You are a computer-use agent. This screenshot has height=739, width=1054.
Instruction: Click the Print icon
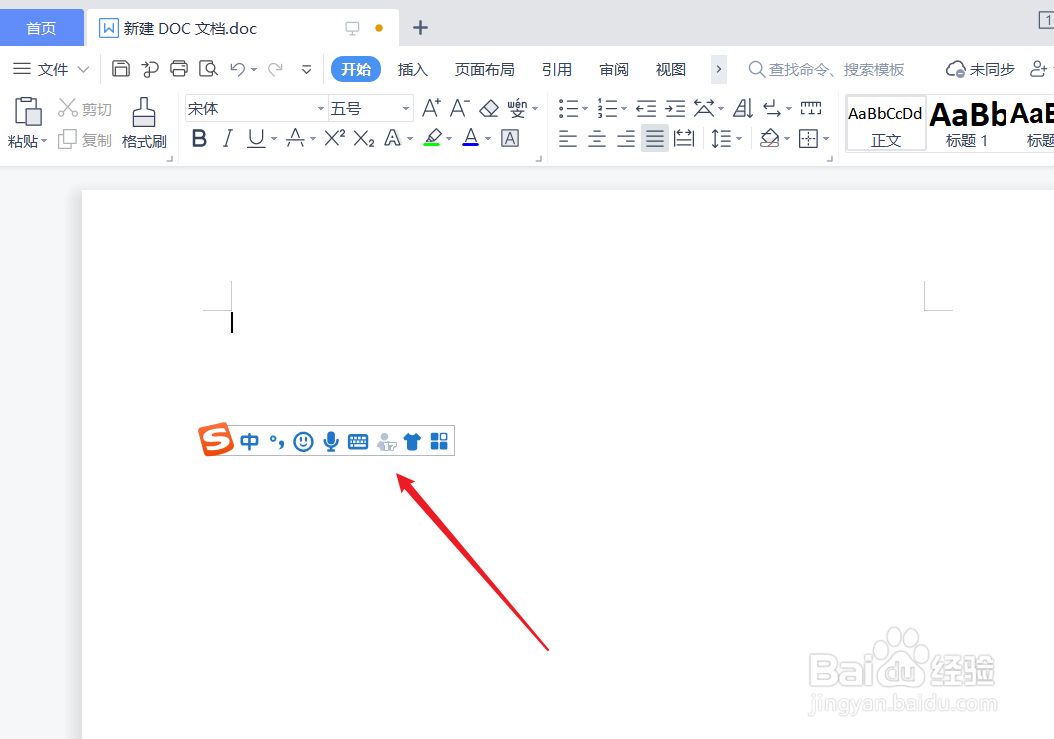(179, 69)
